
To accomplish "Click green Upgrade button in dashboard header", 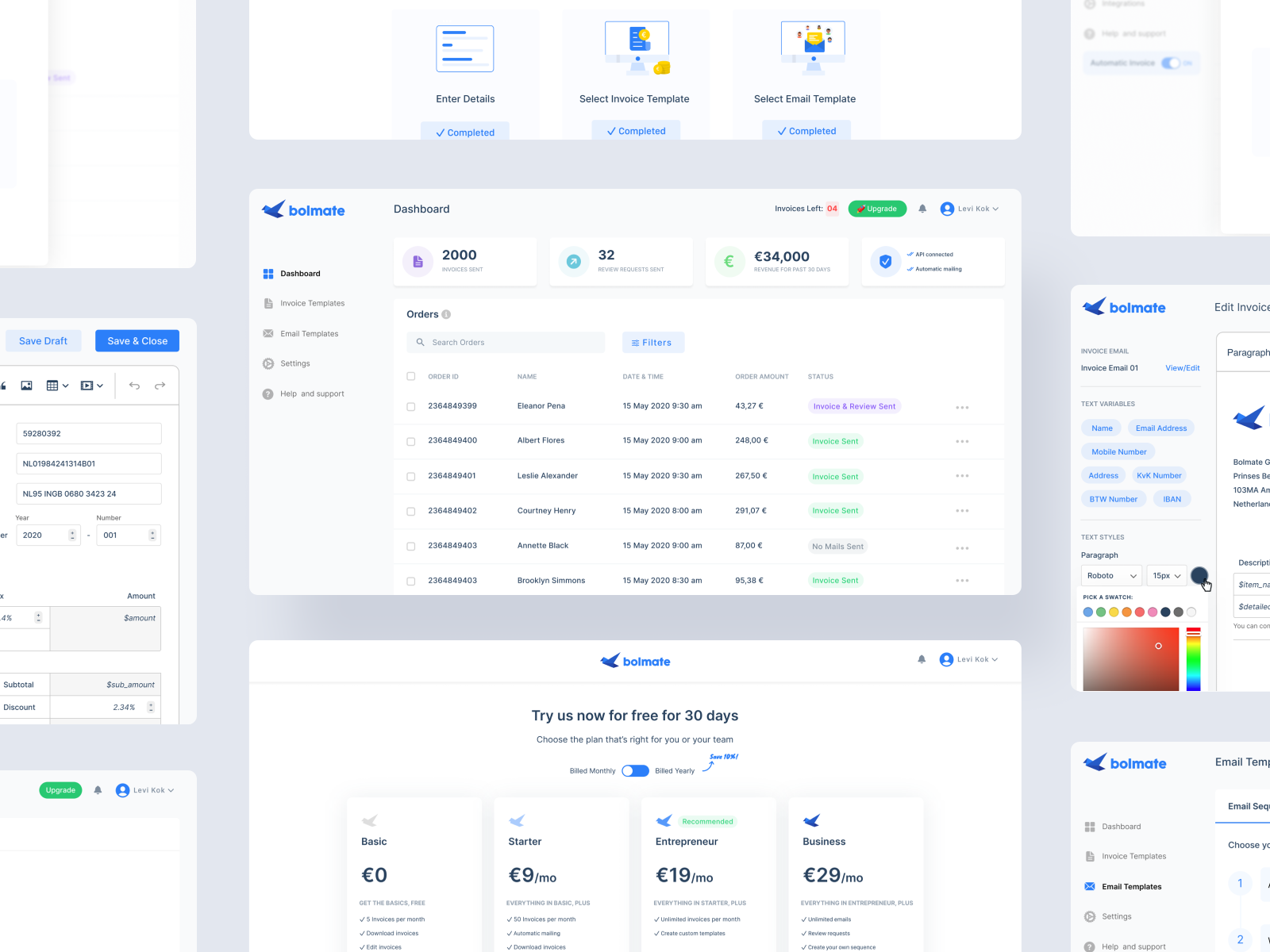I will click(x=877, y=209).
